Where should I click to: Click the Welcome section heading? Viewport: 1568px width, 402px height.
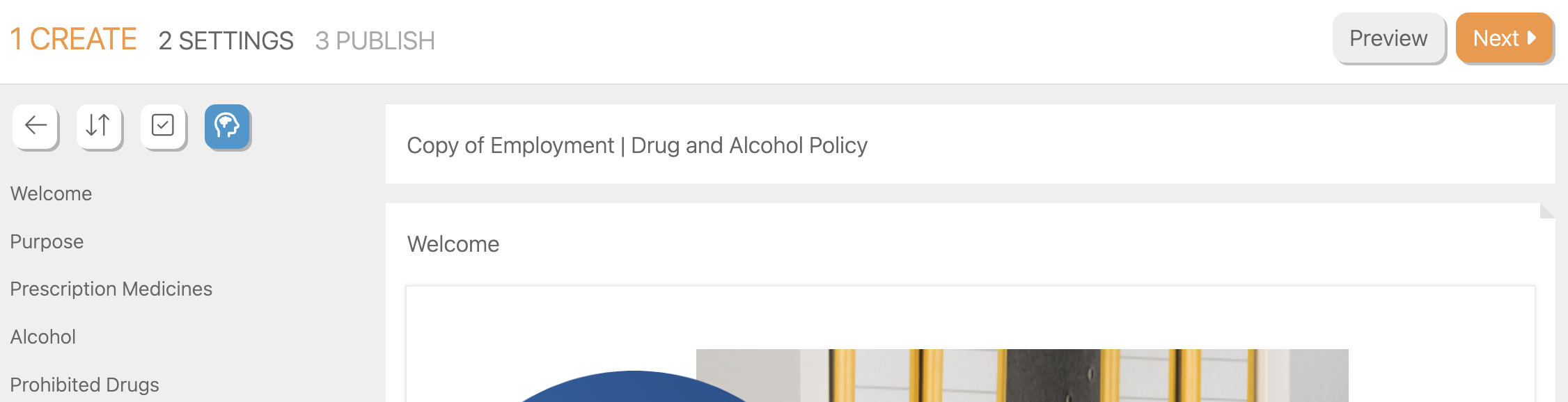click(453, 244)
